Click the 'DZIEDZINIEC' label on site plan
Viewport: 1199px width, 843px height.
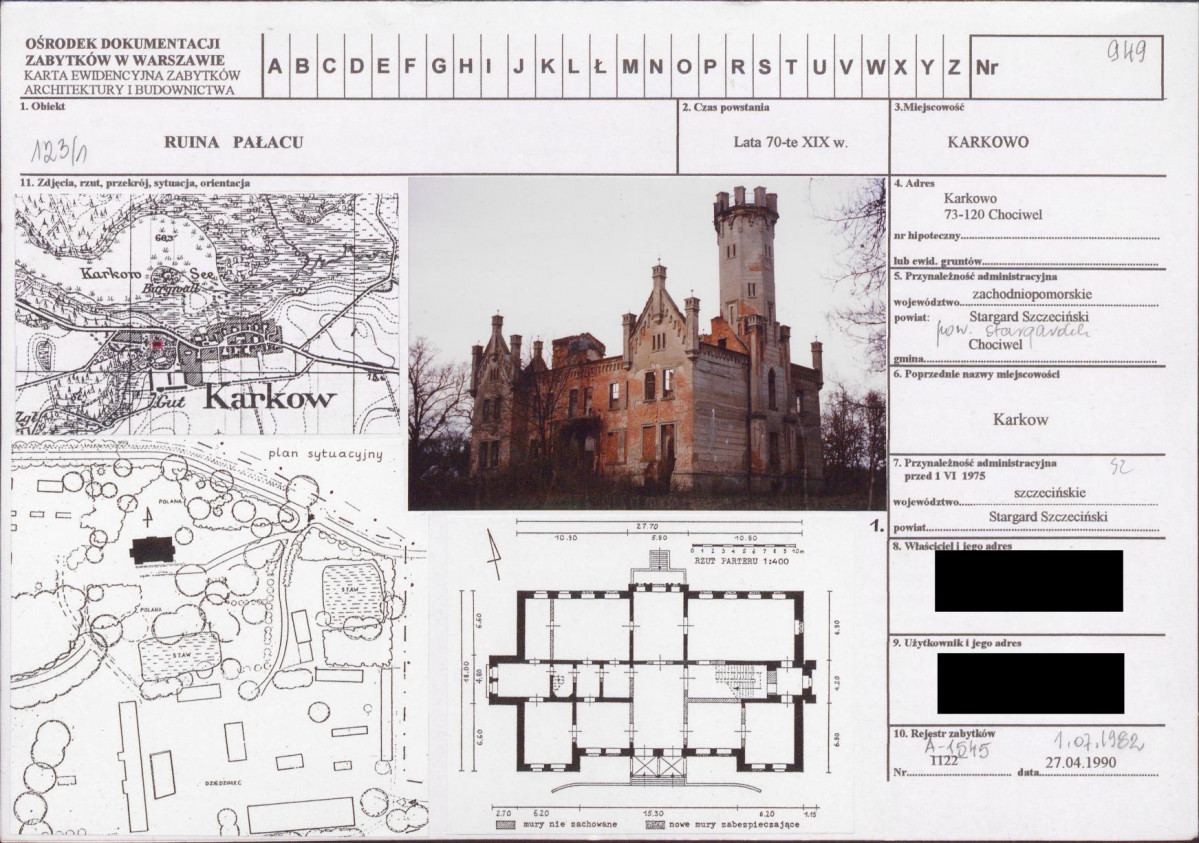(223, 783)
